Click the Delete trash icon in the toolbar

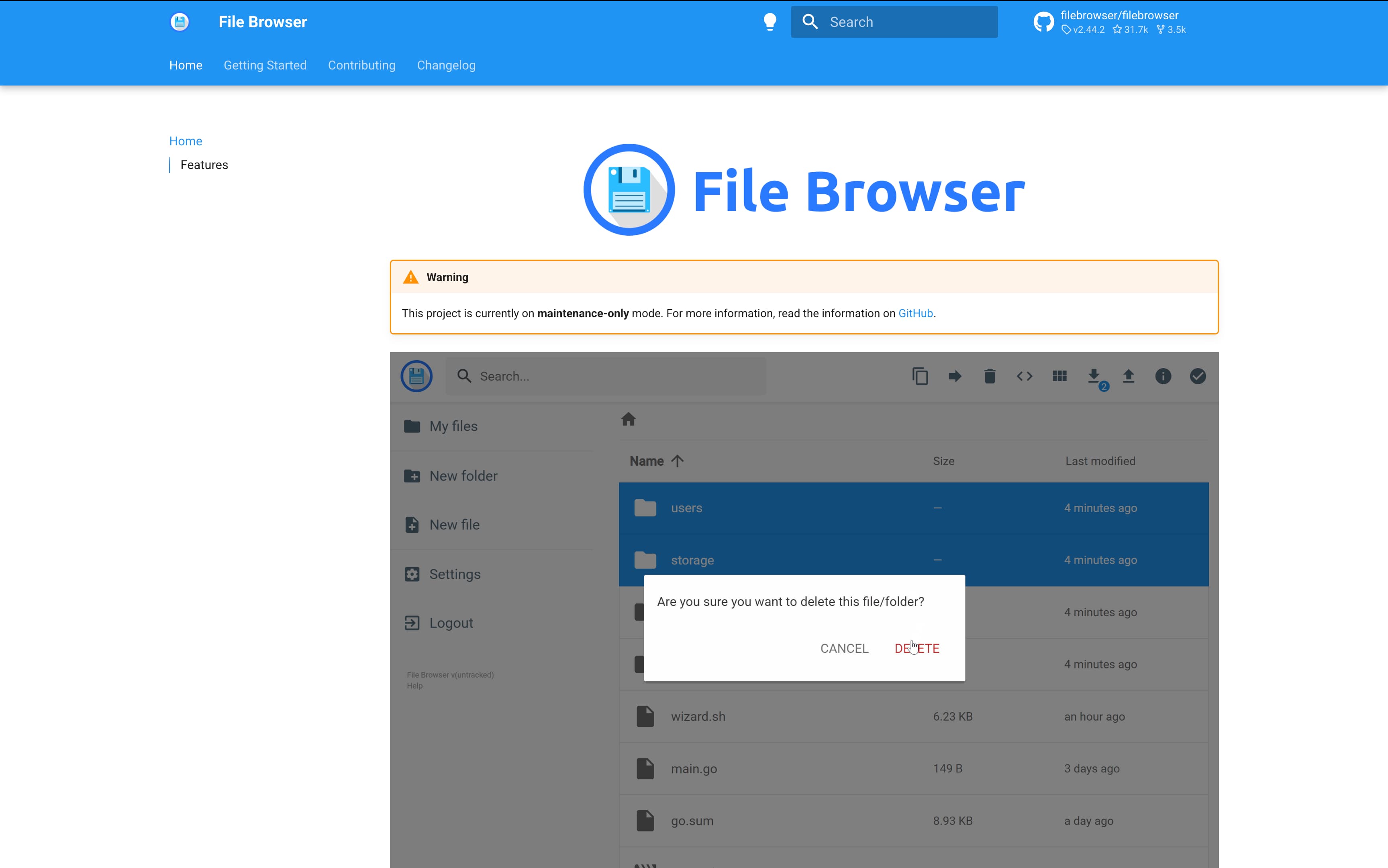coord(990,376)
